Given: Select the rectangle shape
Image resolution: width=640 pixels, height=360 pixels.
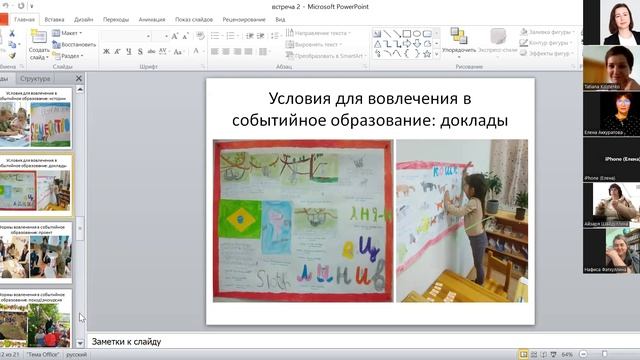Looking at the screenshot, I should click(407, 33).
